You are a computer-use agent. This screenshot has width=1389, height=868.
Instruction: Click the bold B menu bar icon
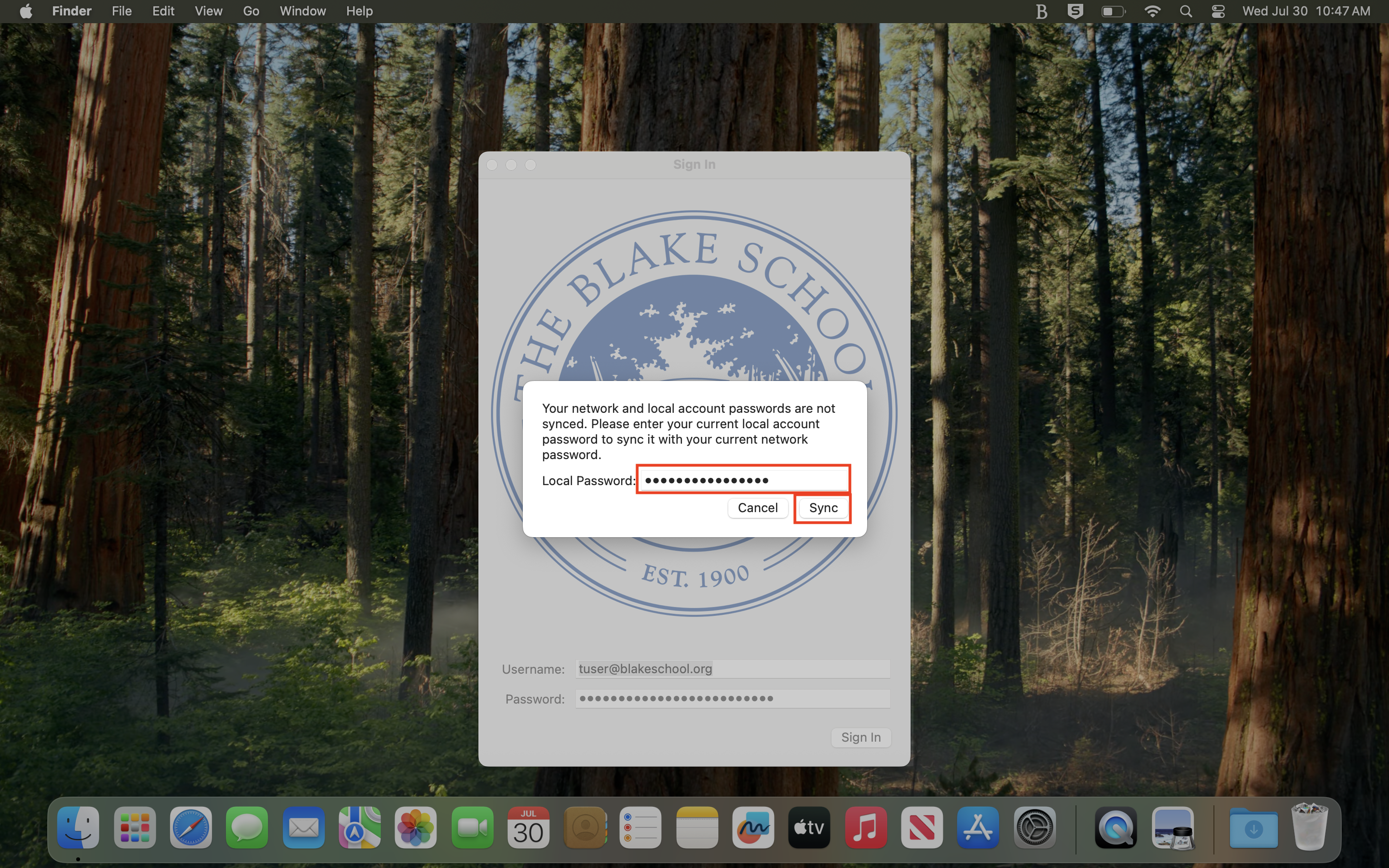[1042, 11]
